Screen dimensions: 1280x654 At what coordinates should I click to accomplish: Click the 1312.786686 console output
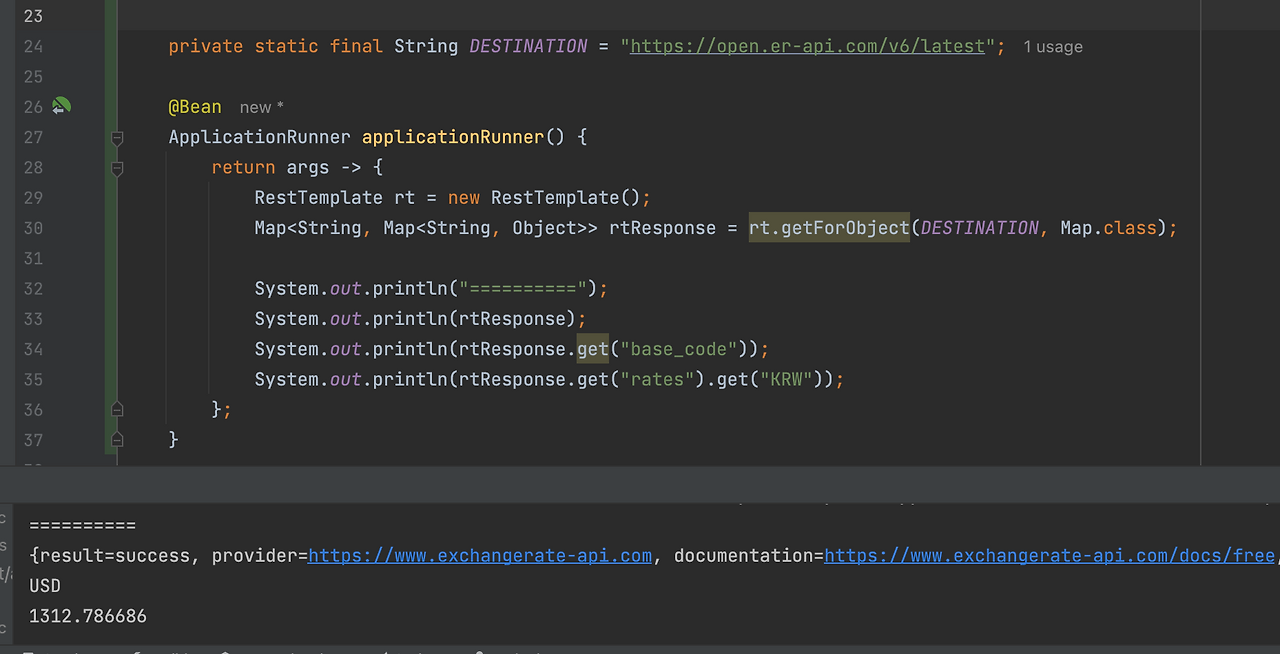tap(88, 616)
